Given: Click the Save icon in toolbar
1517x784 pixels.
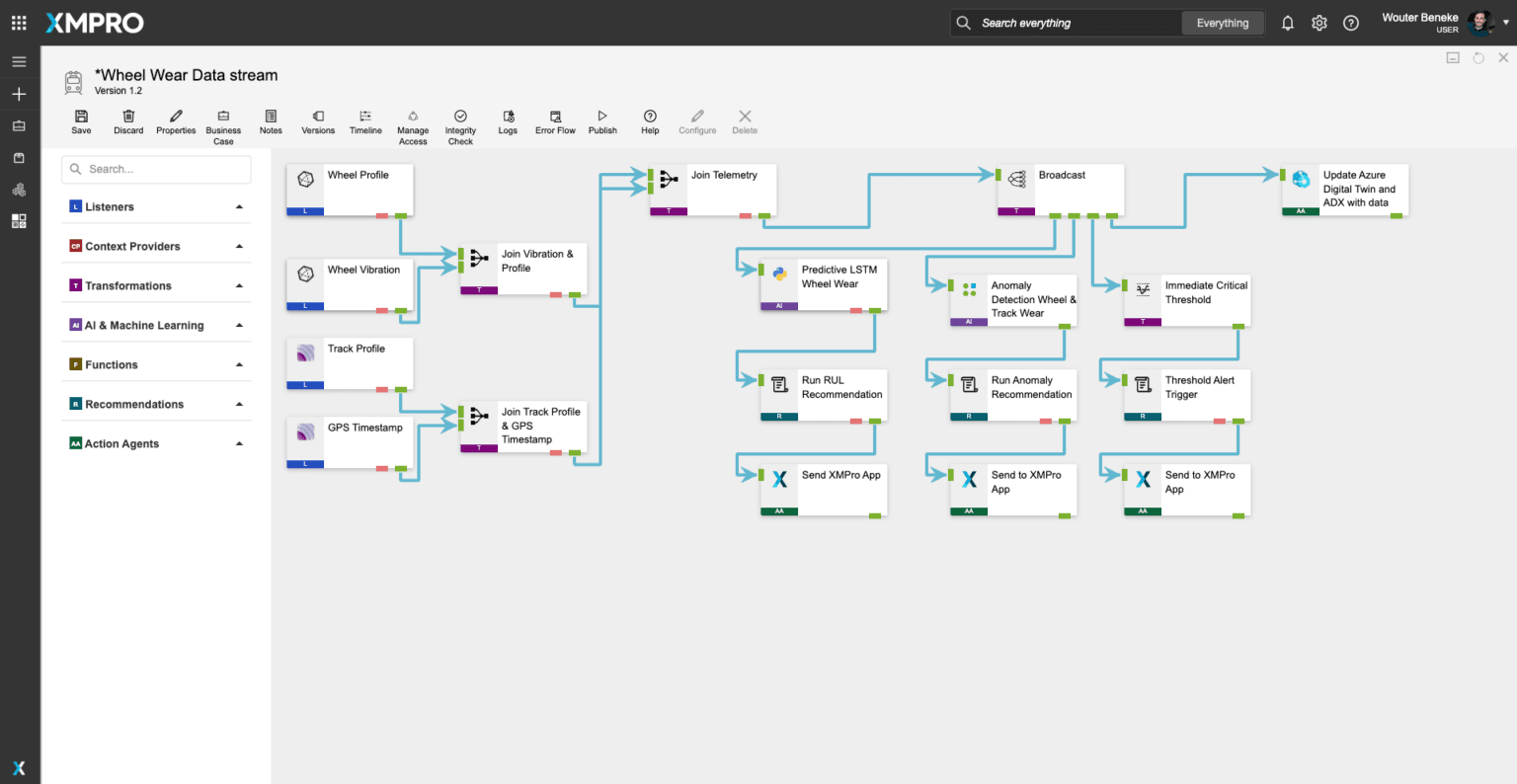Looking at the screenshot, I should coord(81,117).
